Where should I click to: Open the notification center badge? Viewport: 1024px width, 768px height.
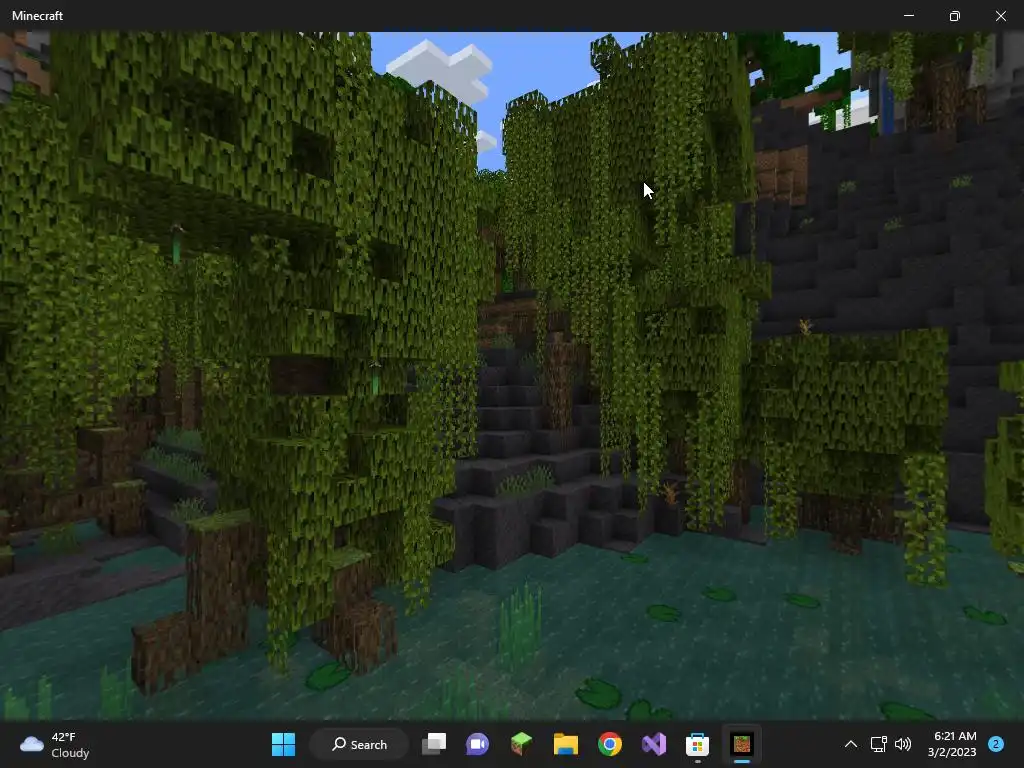[996, 744]
